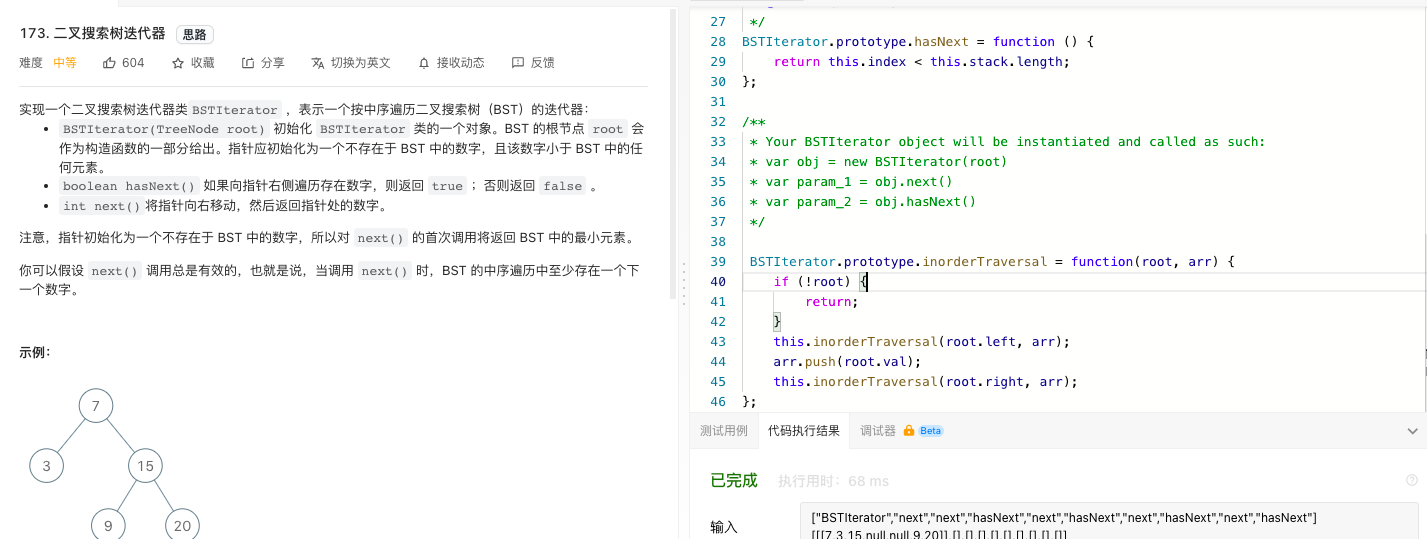Click code line return this.index < this.stack.length
Image resolution: width=1427 pixels, height=539 pixels.
(x=921, y=61)
